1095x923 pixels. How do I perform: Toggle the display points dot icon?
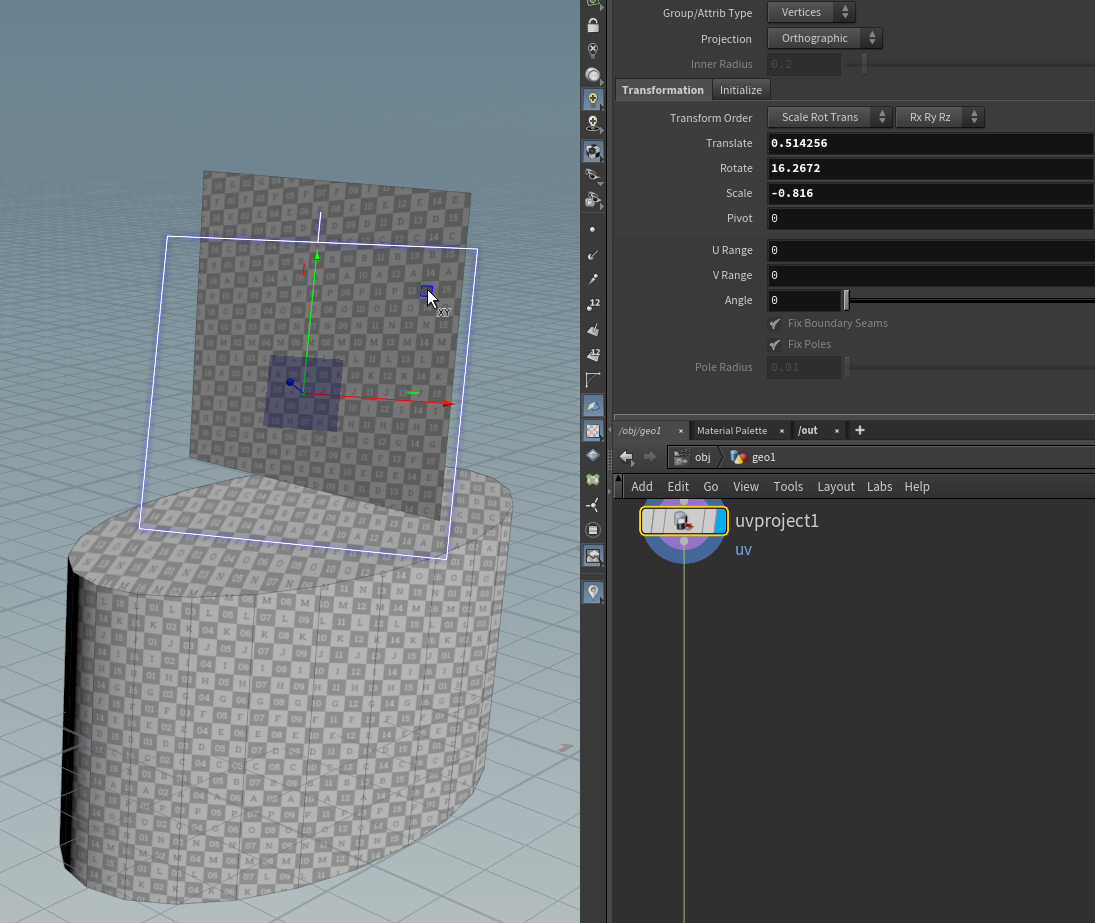point(593,230)
